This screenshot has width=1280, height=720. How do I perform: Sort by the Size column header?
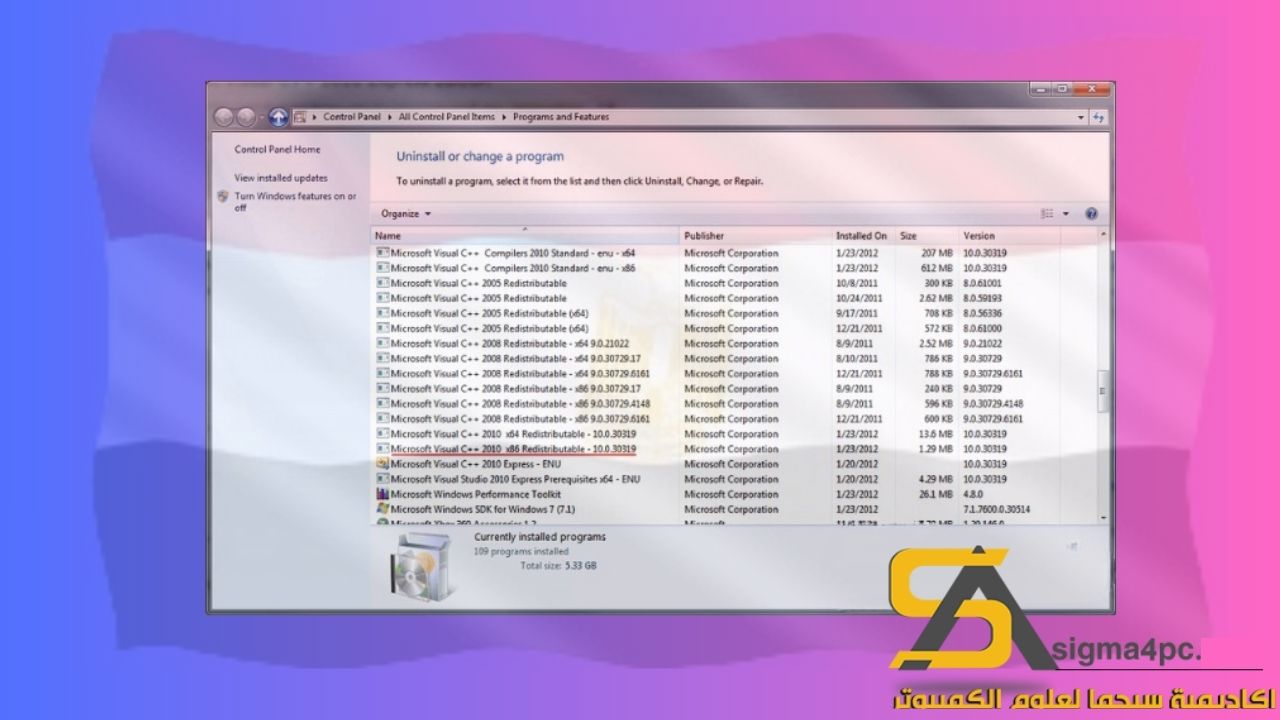tap(927, 236)
